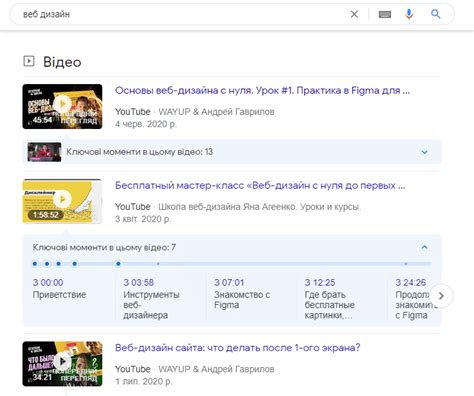Click the second dot on key moments timeline
Screen dimensions: 474x396
[47, 264]
